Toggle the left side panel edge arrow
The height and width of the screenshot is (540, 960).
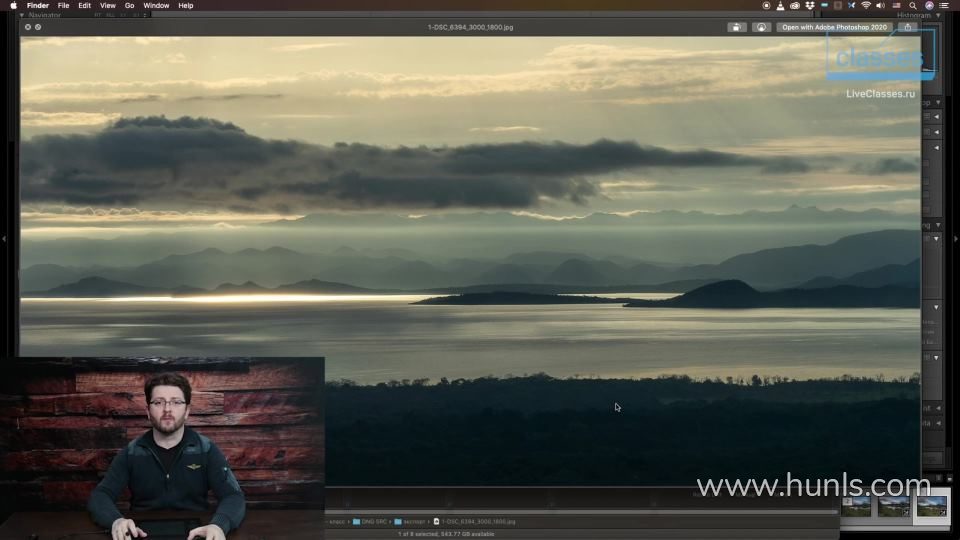pyautogui.click(x=4, y=239)
